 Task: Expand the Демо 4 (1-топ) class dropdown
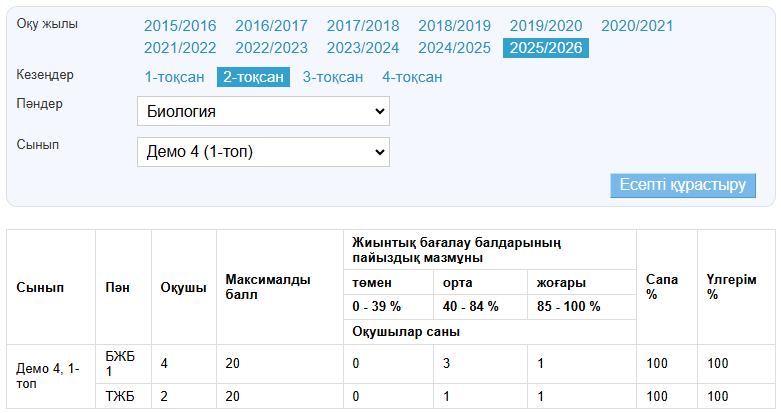[x=263, y=152]
